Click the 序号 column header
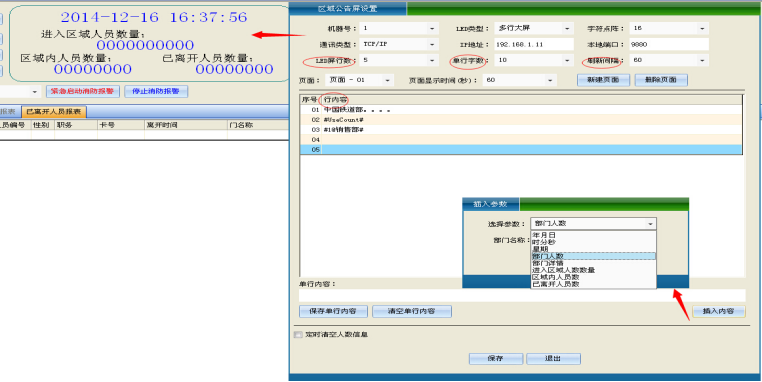This screenshot has width=762, height=382. pyautogui.click(x=311, y=100)
